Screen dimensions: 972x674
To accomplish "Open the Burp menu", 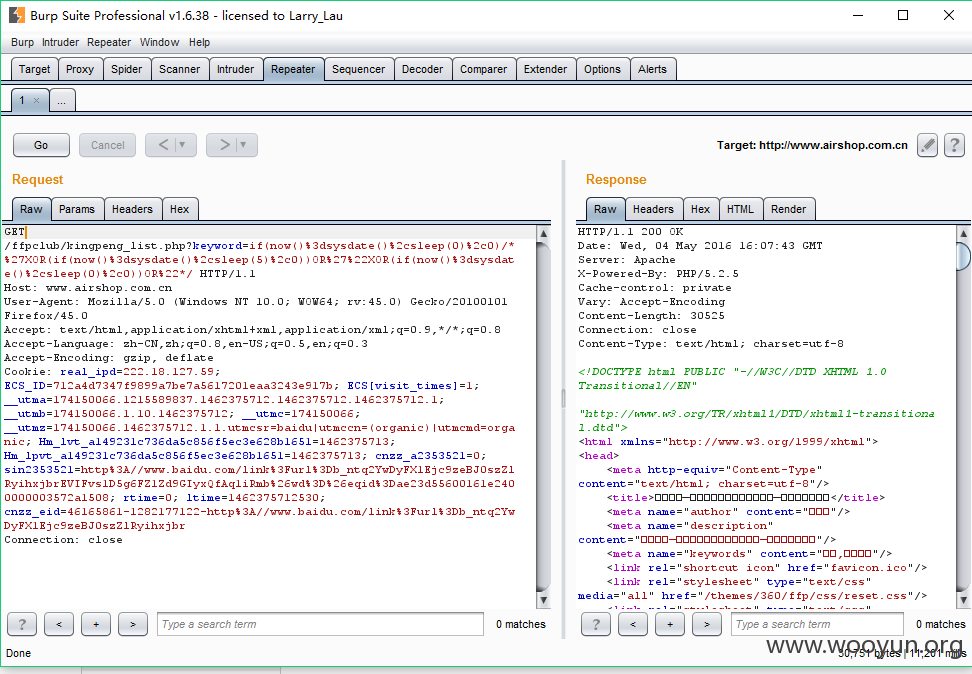I will 22,42.
